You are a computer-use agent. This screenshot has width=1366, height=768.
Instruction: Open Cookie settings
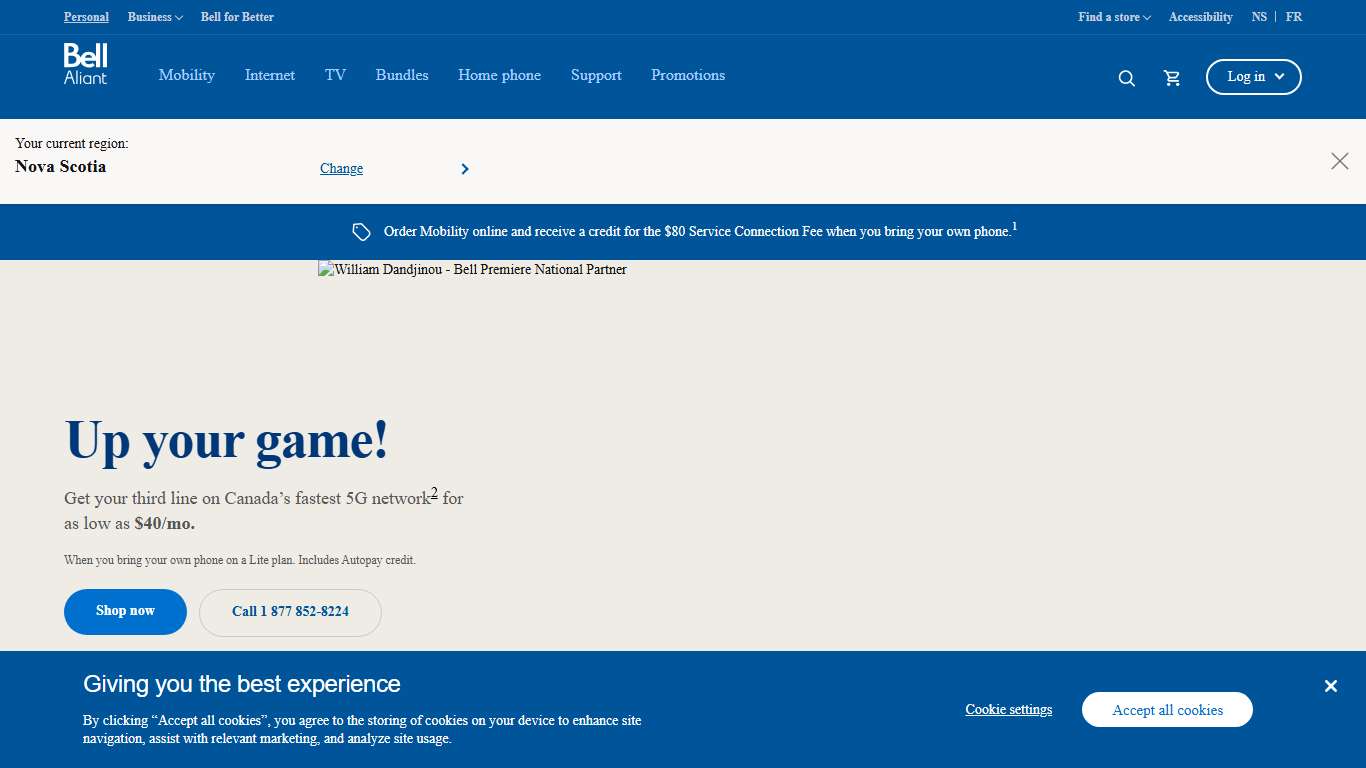pos(1008,709)
